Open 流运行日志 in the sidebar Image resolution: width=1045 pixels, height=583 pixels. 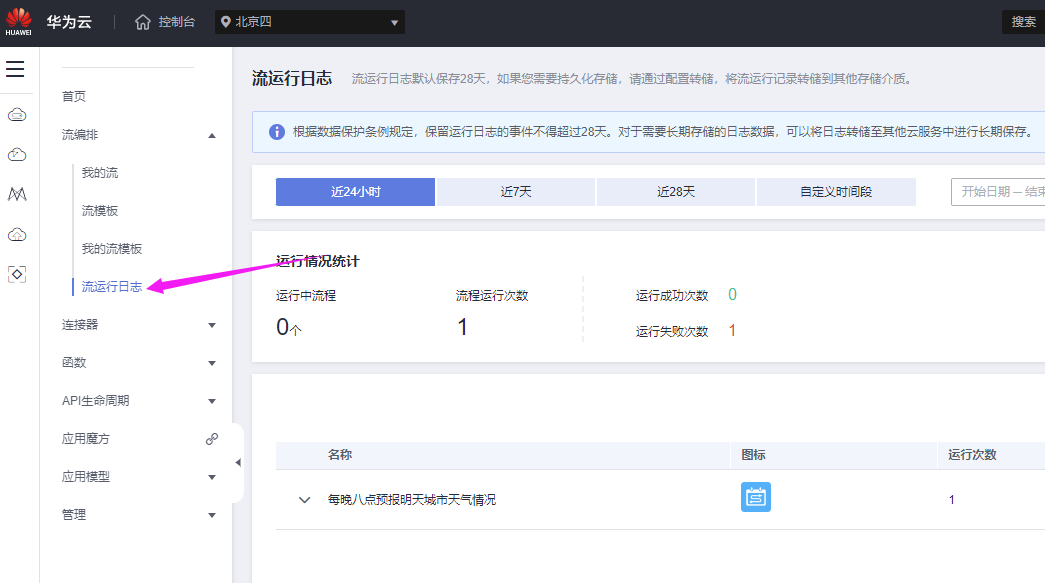[x=112, y=287]
